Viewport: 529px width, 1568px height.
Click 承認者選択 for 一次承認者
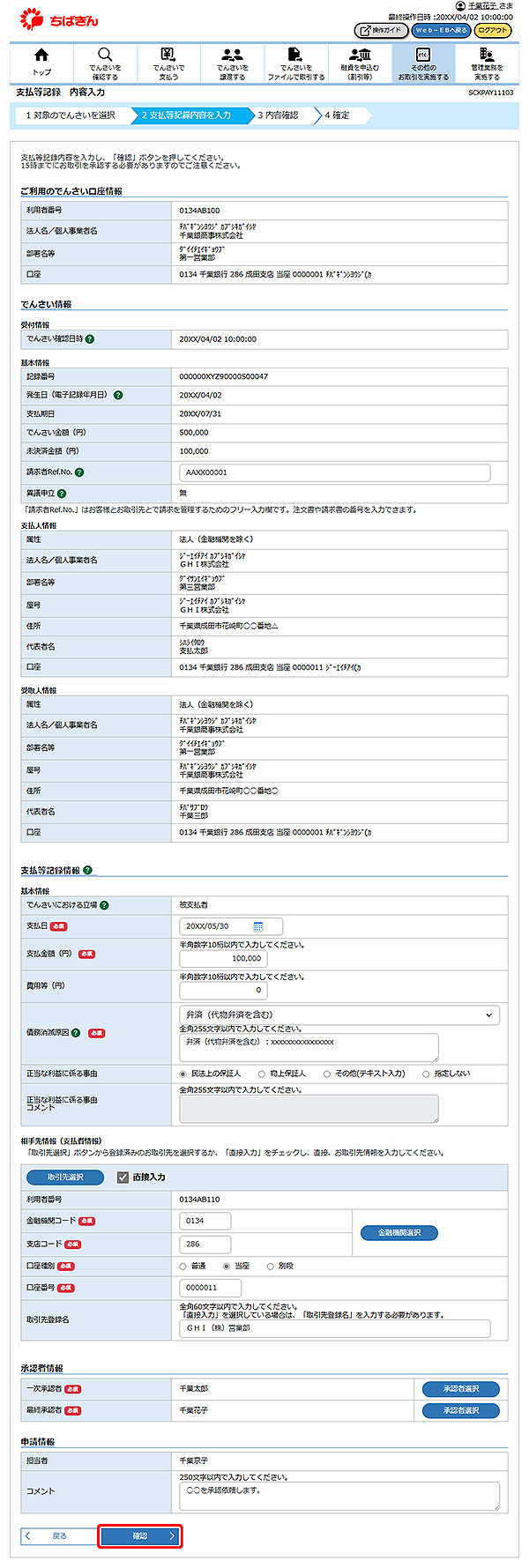[x=461, y=1388]
